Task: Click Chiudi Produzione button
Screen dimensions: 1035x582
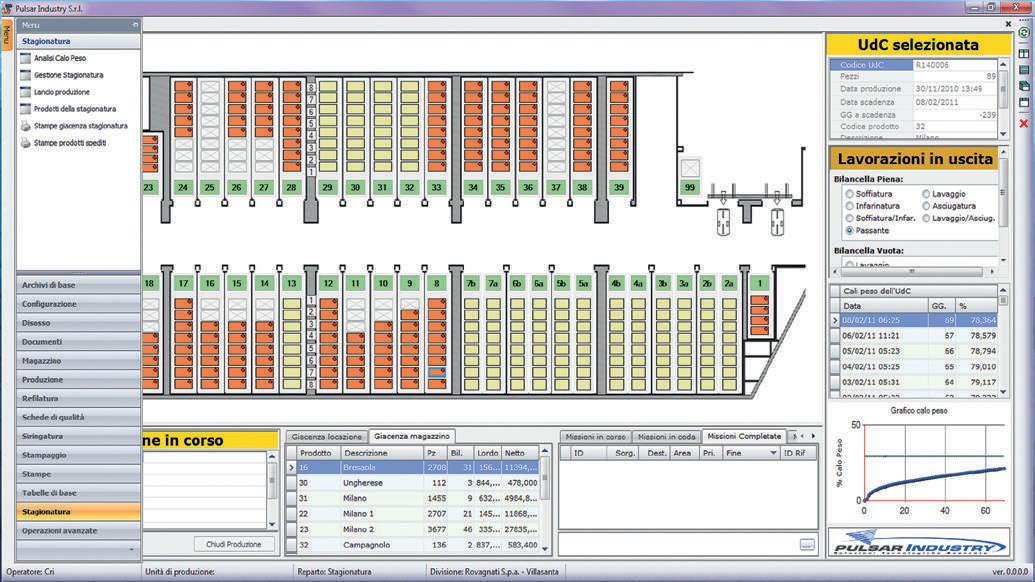Action: [x=234, y=544]
